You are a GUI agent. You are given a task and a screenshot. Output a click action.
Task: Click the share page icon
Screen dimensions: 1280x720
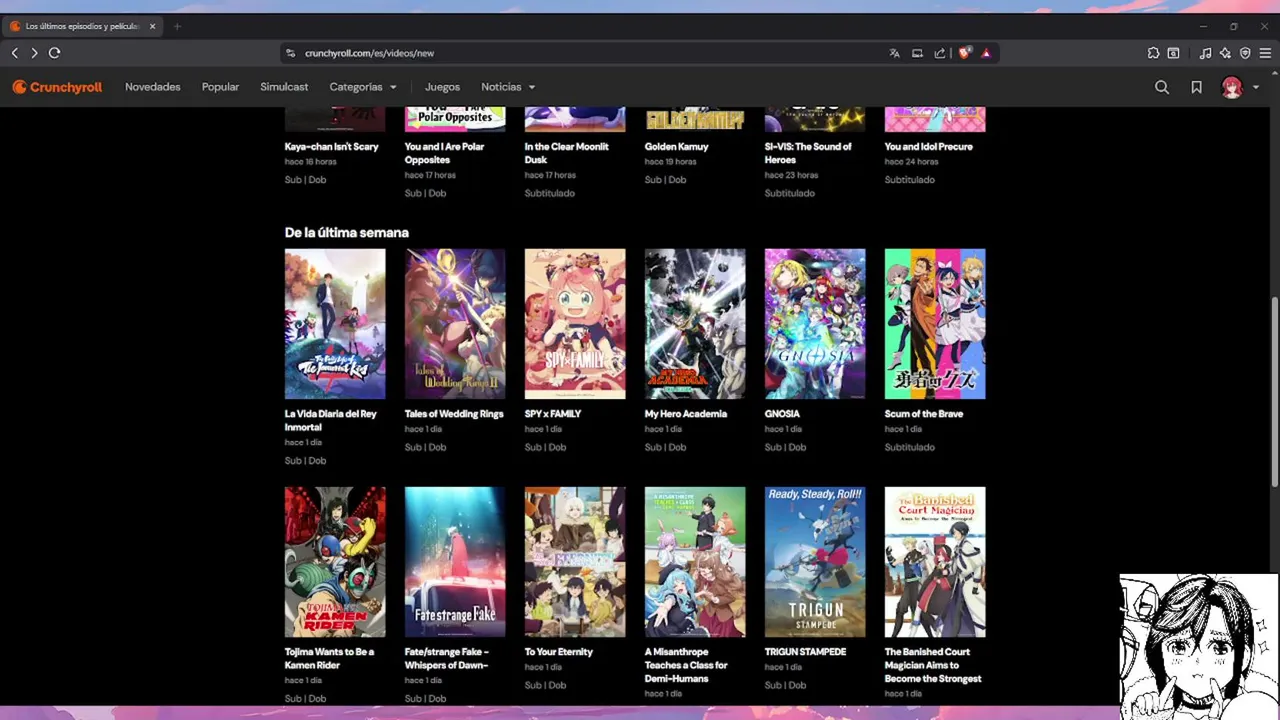940,53
